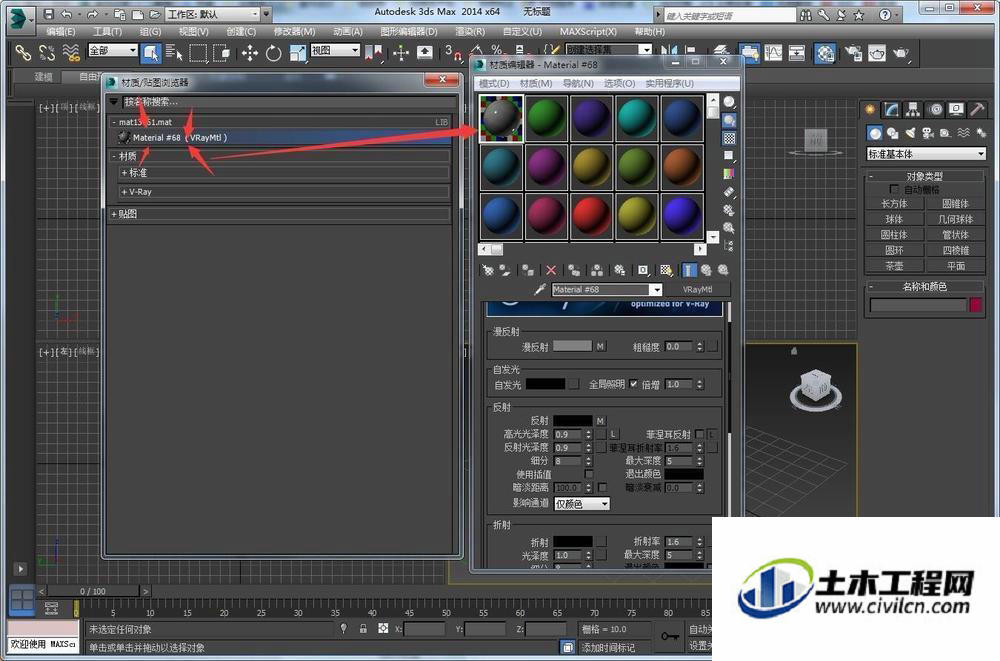Select the green material sample sphere

click(547, 118)
